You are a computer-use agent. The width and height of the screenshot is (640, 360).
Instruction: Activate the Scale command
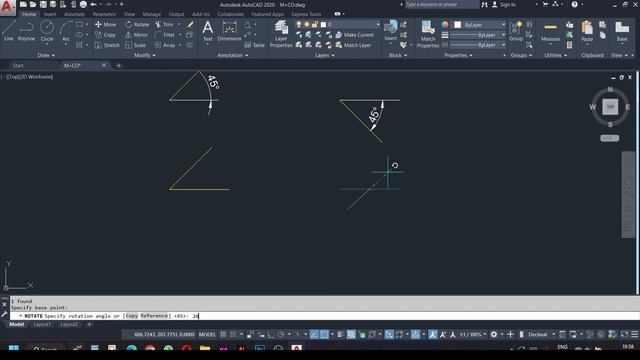(x=135, y=45)
